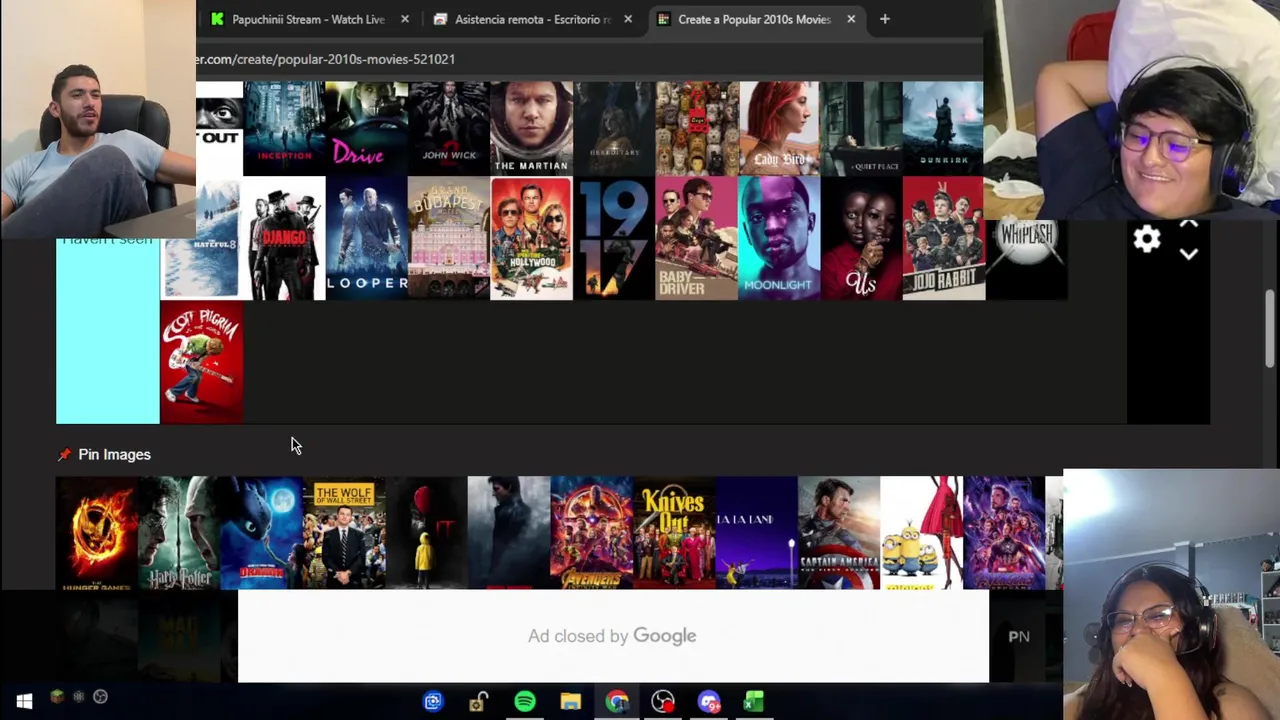The image size is (1280, 720).
Task: Switch to Chrome in the taskbar
Action: click(x=616, y=702)
